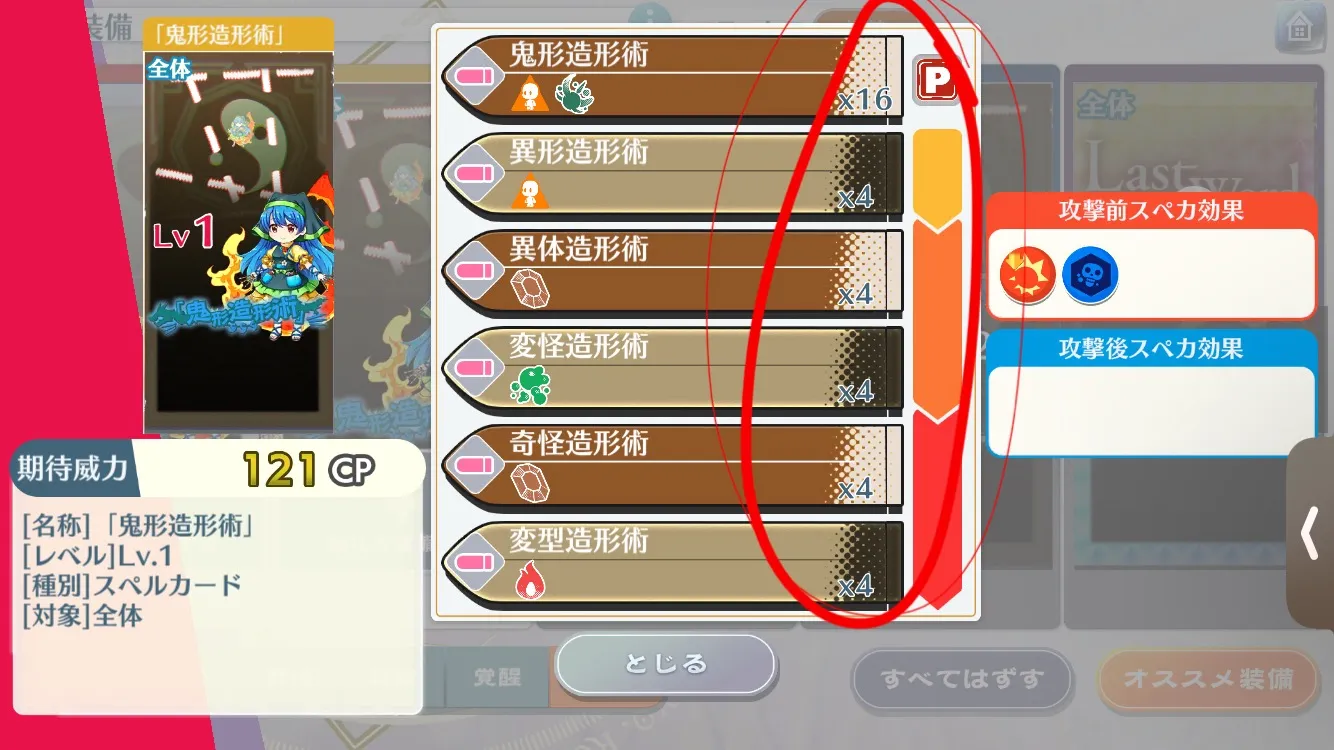Tap the flame element icon on 変型造形術

point(528,581)
